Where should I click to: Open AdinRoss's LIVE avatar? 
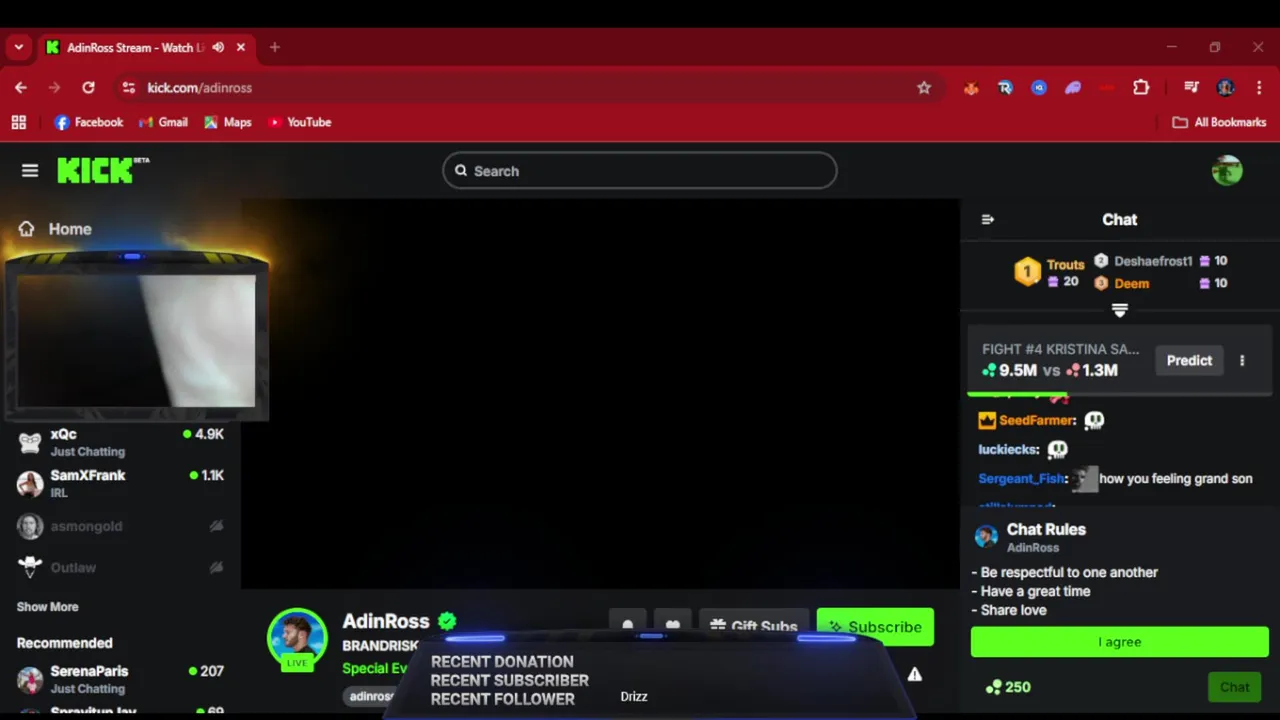pyautogui.click(x=297, y=638)
